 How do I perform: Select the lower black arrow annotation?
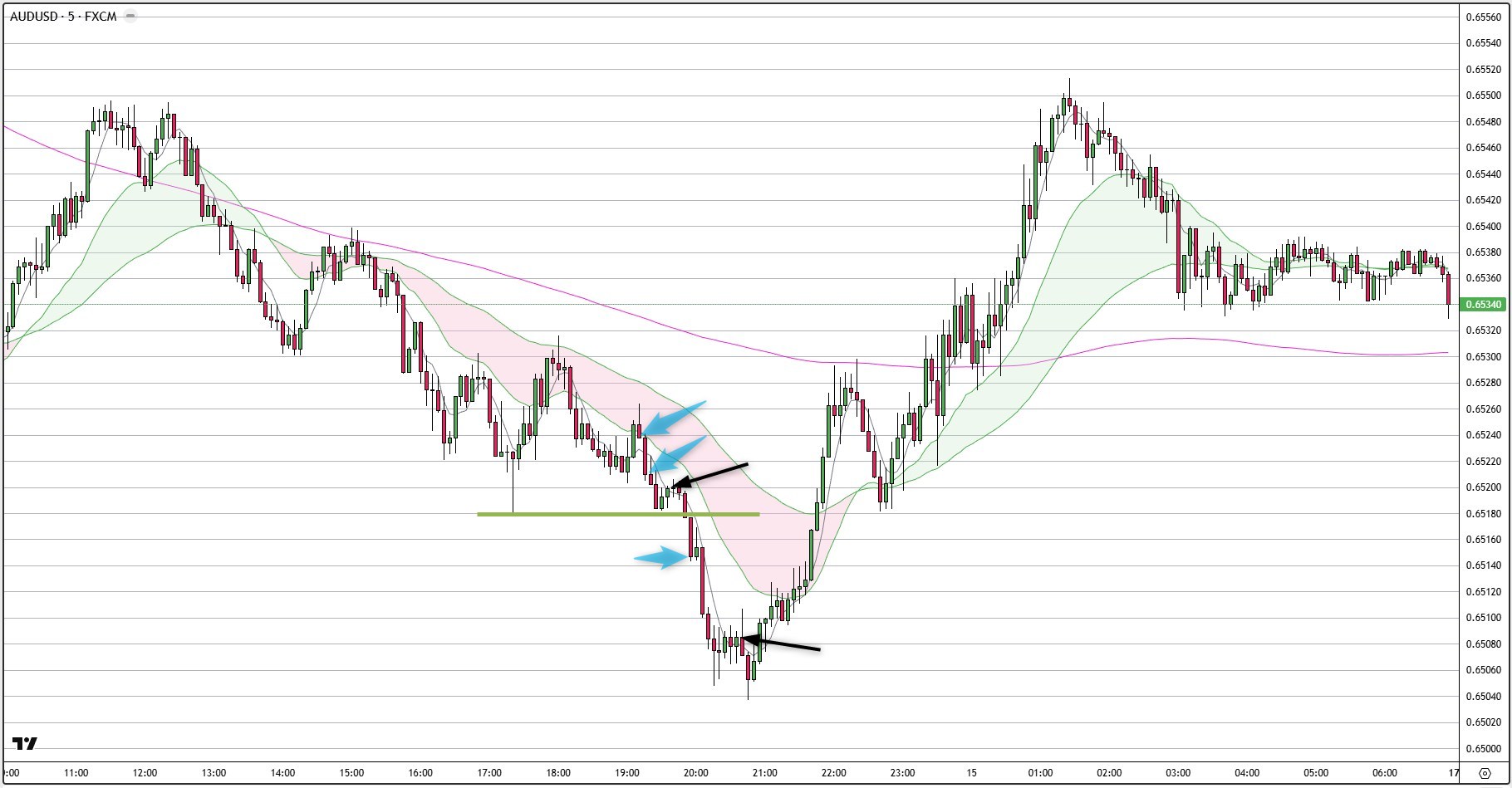pos(781,644)
